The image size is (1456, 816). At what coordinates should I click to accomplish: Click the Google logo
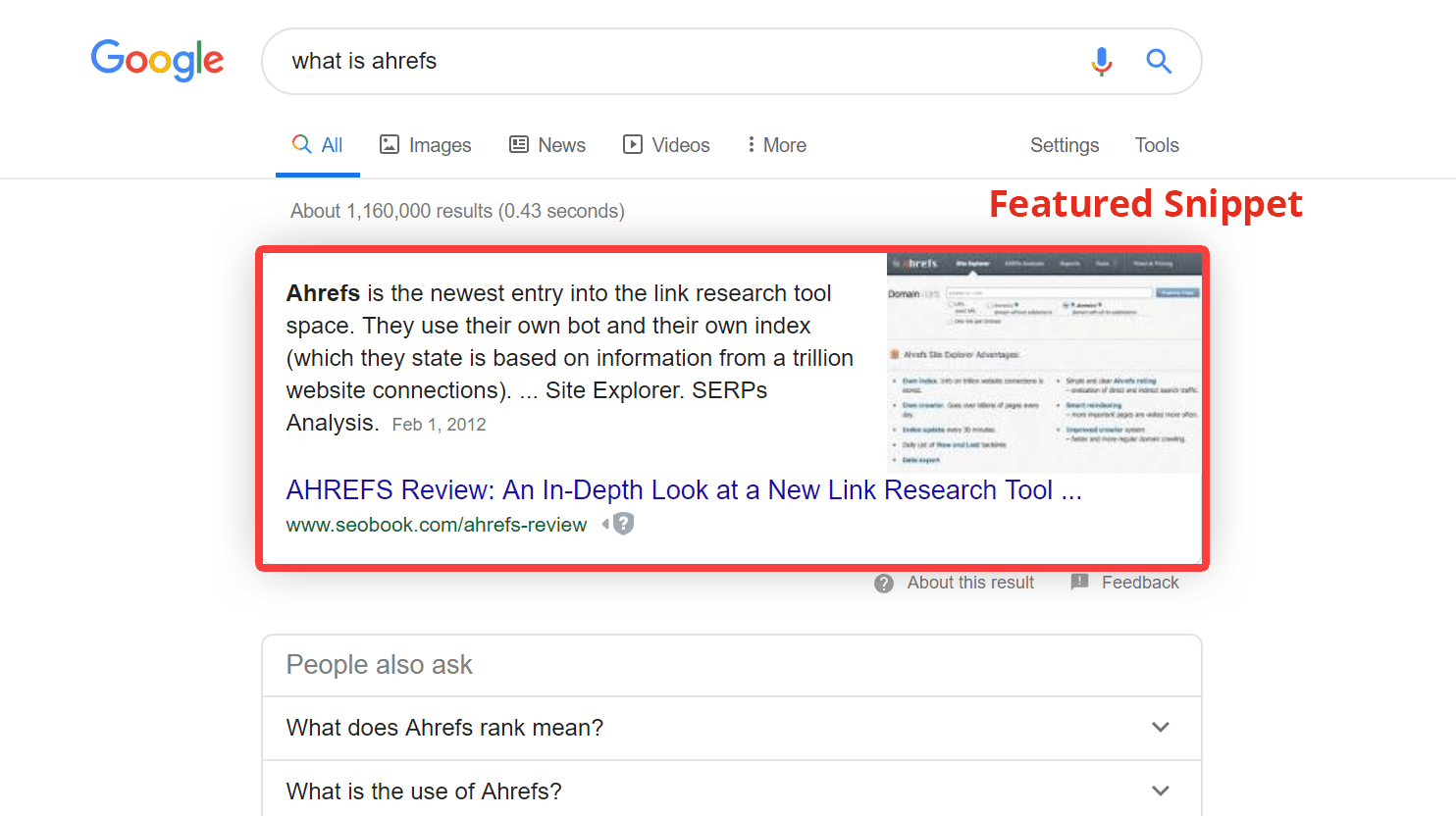click(x=157, y=61)
